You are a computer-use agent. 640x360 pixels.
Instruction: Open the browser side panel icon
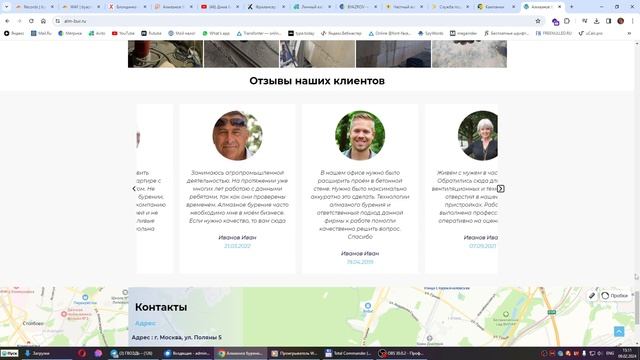pos(608,21)
